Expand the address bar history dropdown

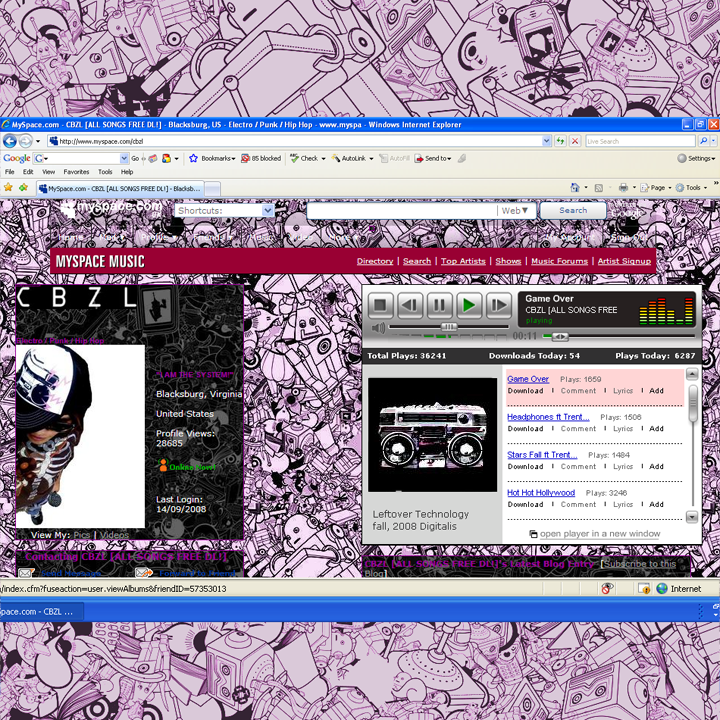[546, 141]
